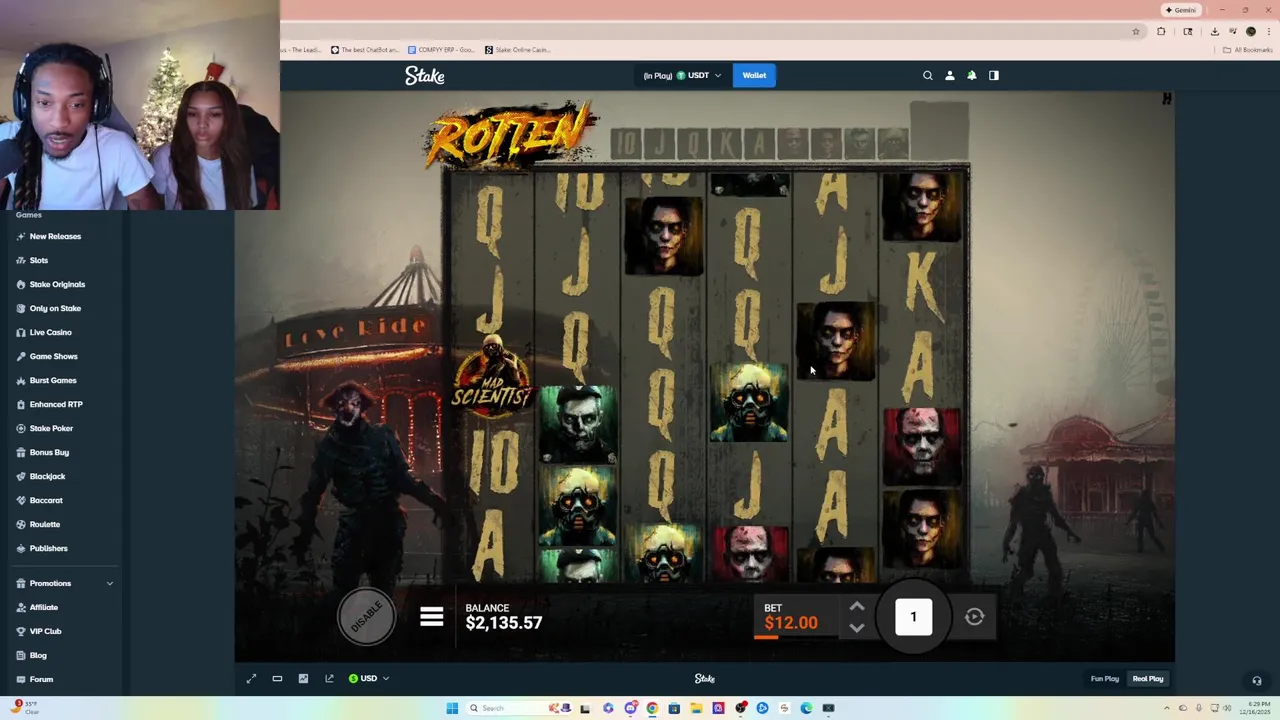
Task: Toggle the chat side panel icon
Action: tap(994, 75)
